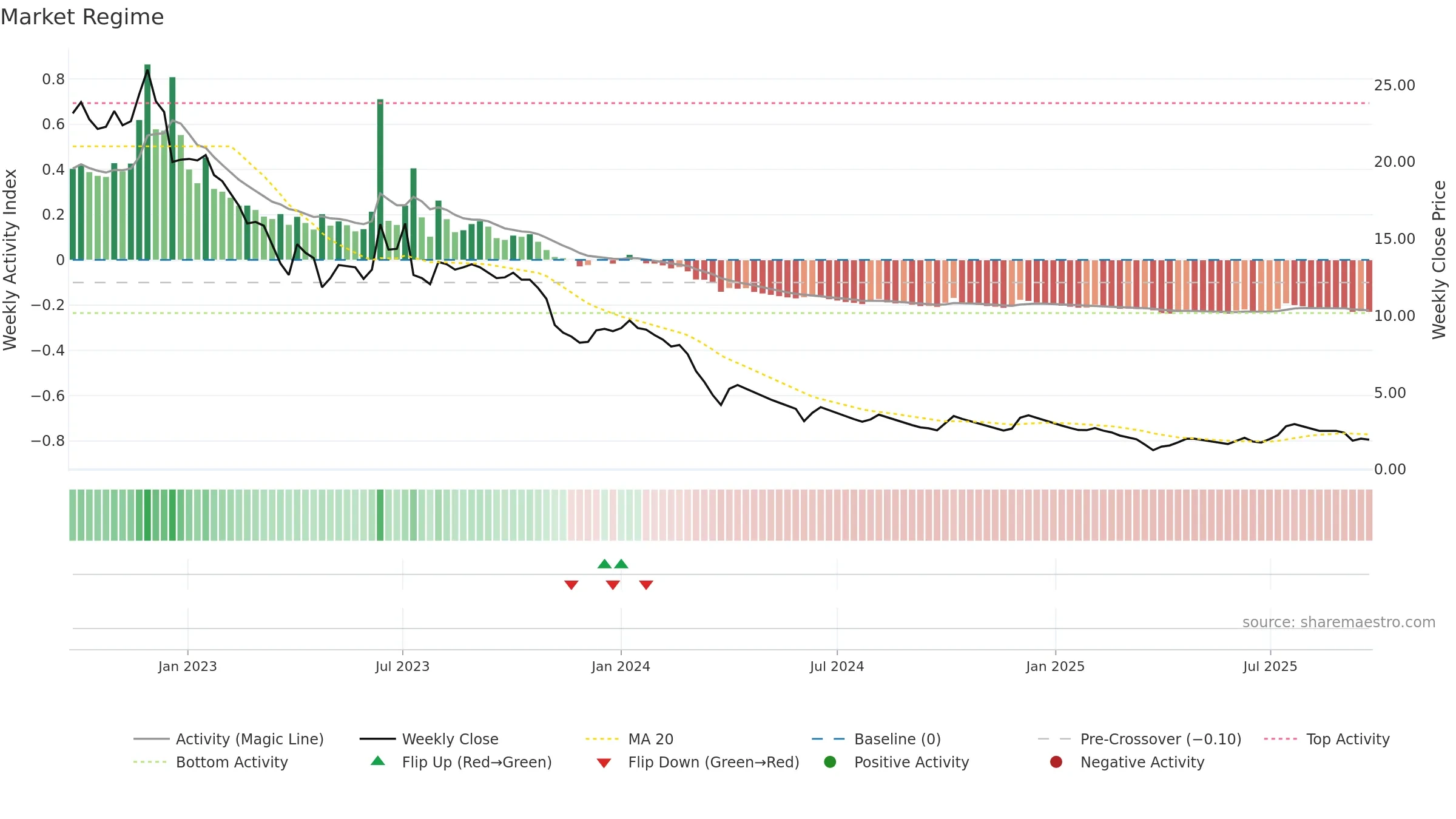Screen dimensions: 1456x819
Task: Click the Jan 2025 axis label
Action: 1055,666
